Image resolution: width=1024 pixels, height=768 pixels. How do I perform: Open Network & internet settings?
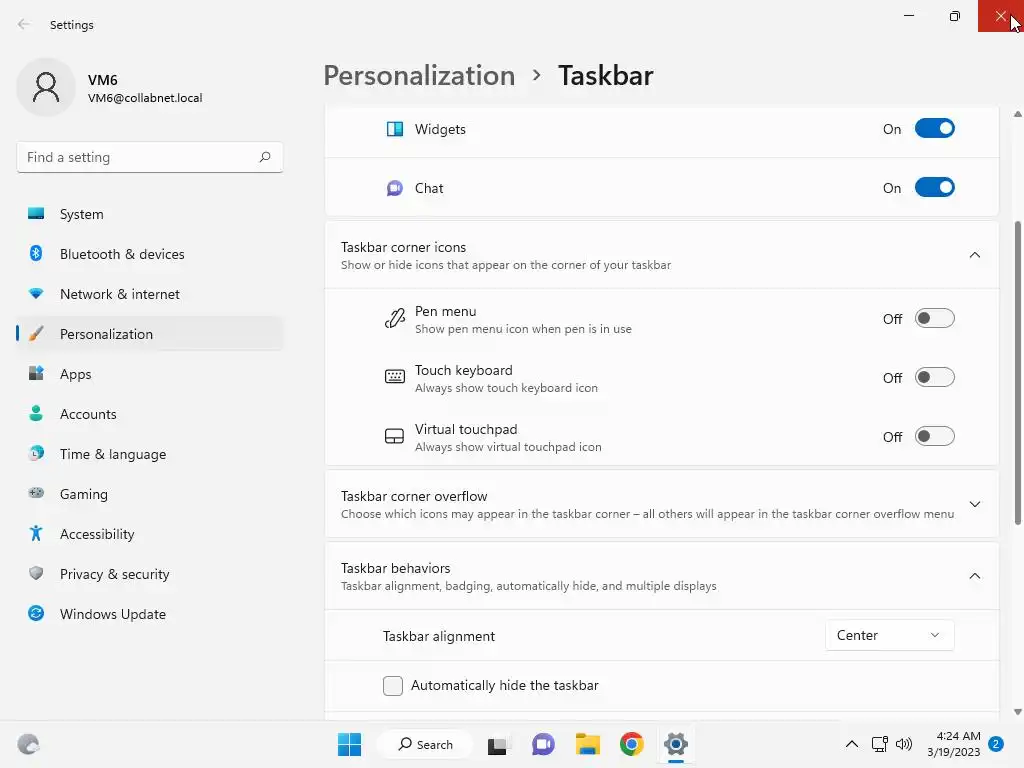pyautogui.click(x=150, y=294)
